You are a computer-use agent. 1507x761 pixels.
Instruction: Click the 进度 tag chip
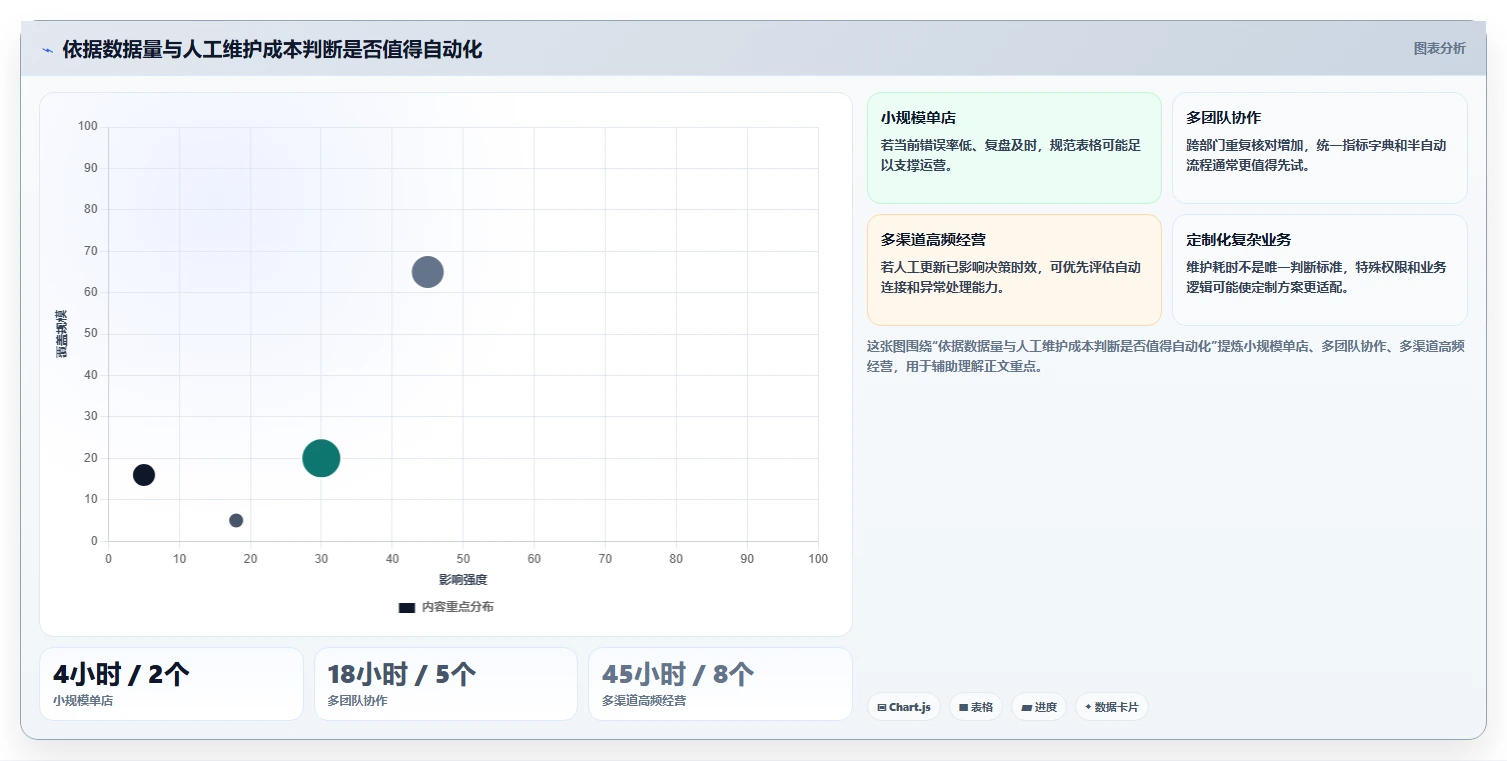[x=1039, y=707]
